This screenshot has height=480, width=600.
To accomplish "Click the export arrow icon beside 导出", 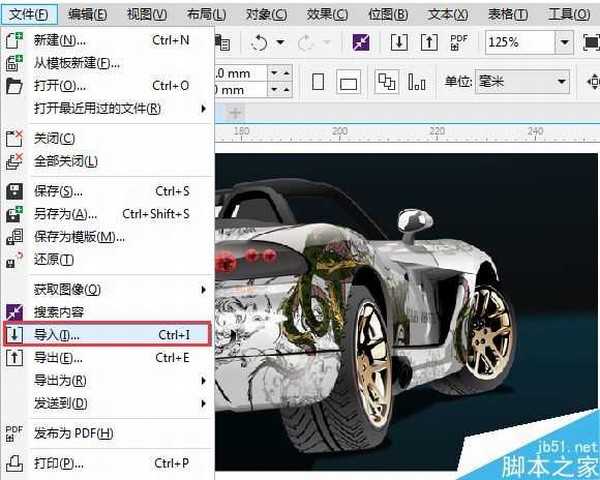I will [x=14, y=358].
